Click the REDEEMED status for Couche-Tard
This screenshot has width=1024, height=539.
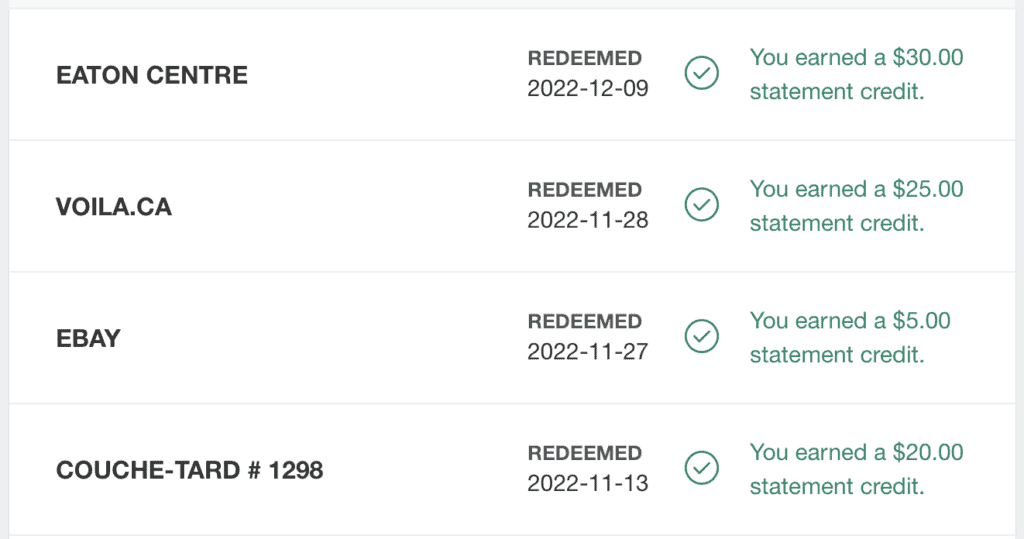point(585,453)
